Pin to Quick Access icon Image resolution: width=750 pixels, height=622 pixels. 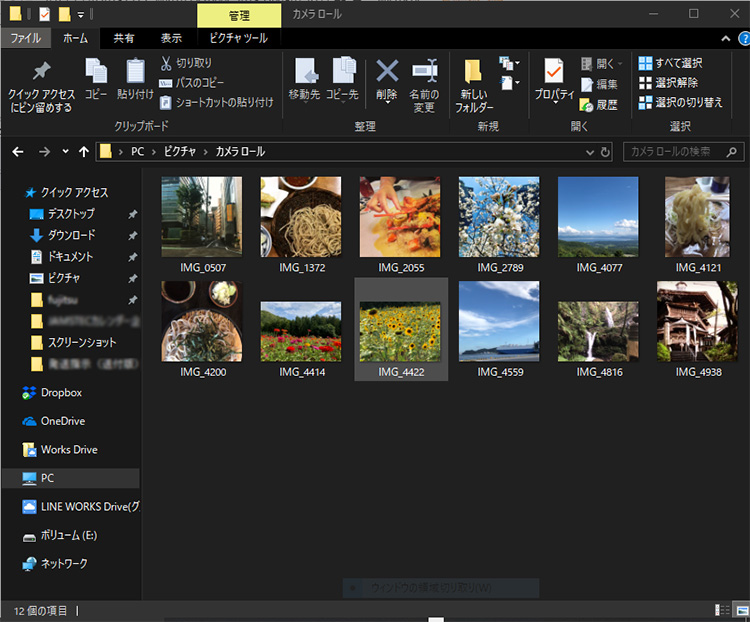[40, 85]
